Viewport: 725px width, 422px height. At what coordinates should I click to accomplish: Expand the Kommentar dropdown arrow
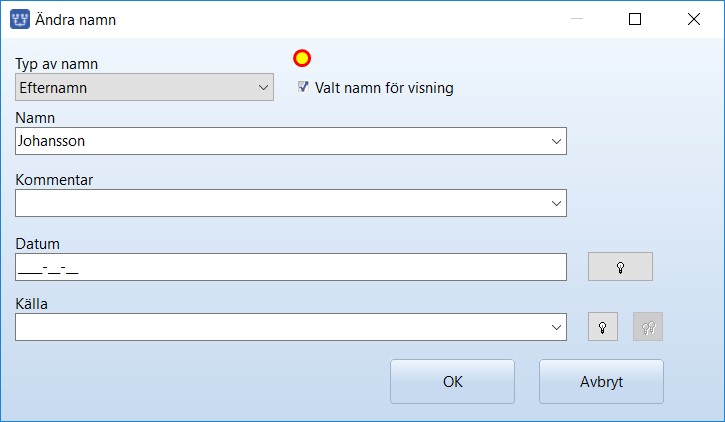(x=556, y=203)
